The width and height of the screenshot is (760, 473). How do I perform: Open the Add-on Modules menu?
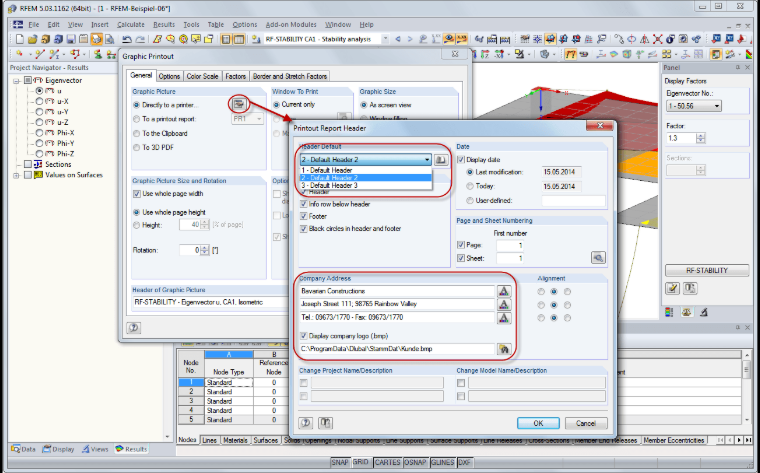(291, 24)
